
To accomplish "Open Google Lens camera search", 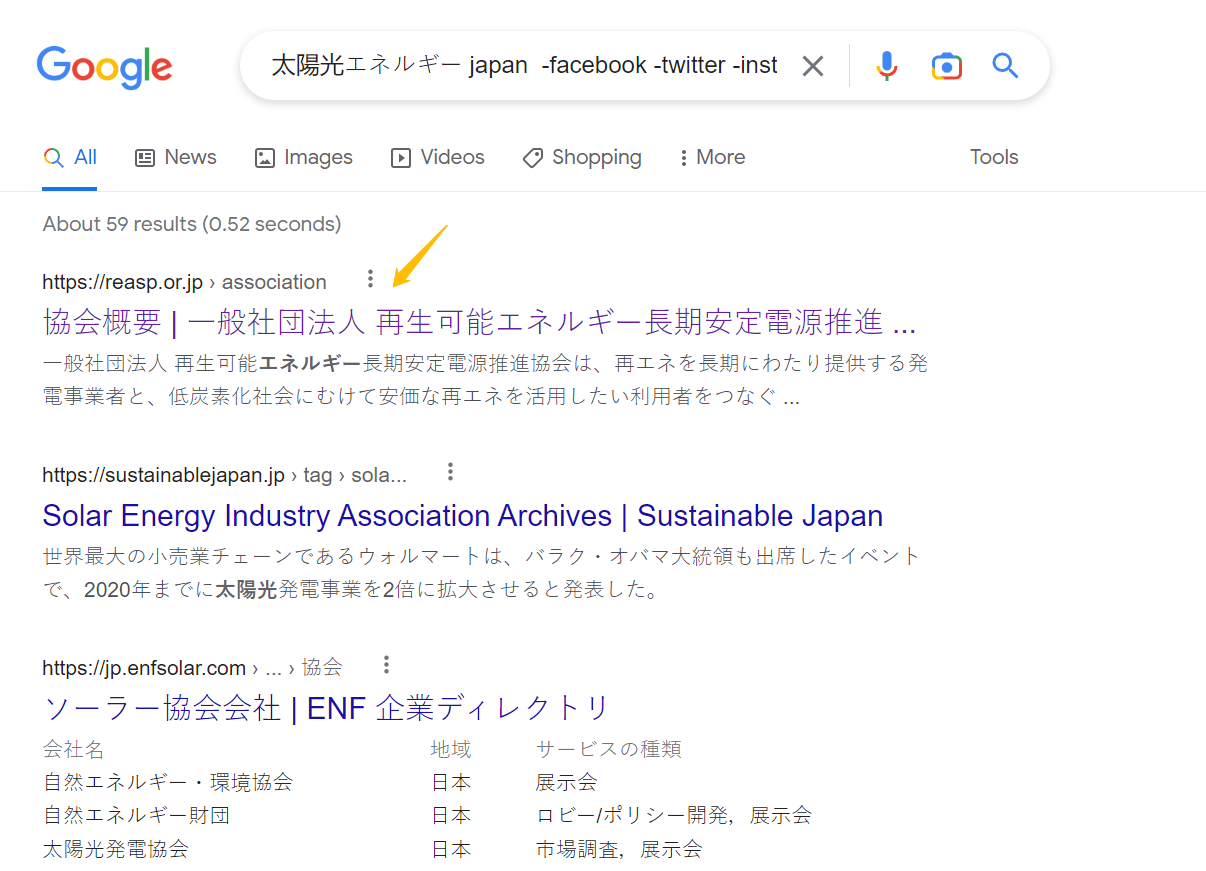I will [946, 66].
